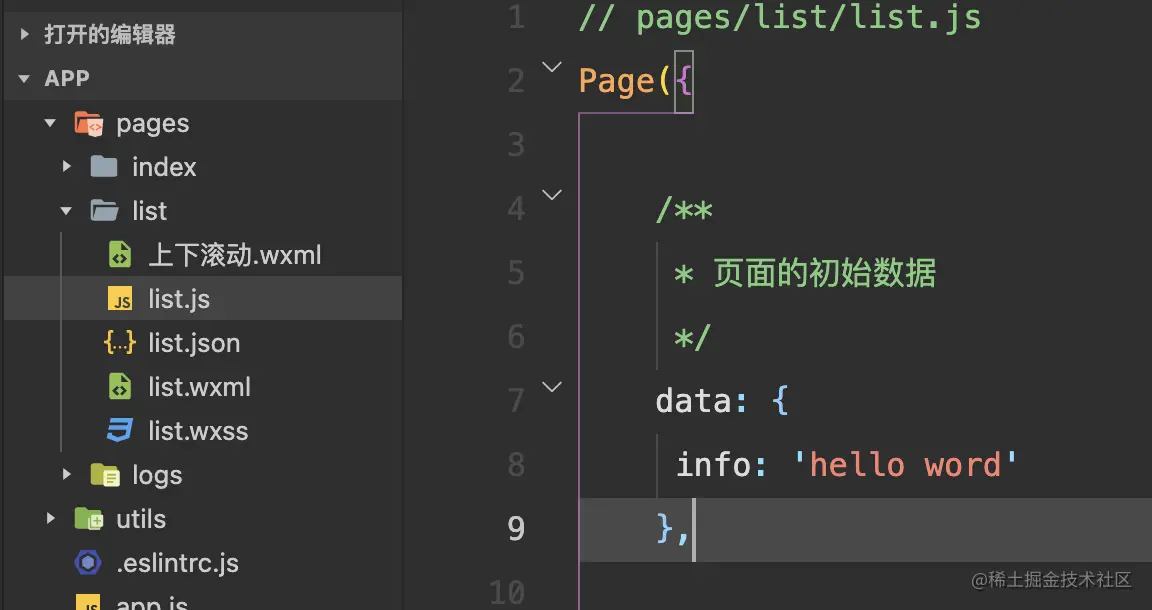Click the 上下滚动.wxml file icon
Viewport: 1152px width, 610px height.
[x=120, y=255]
